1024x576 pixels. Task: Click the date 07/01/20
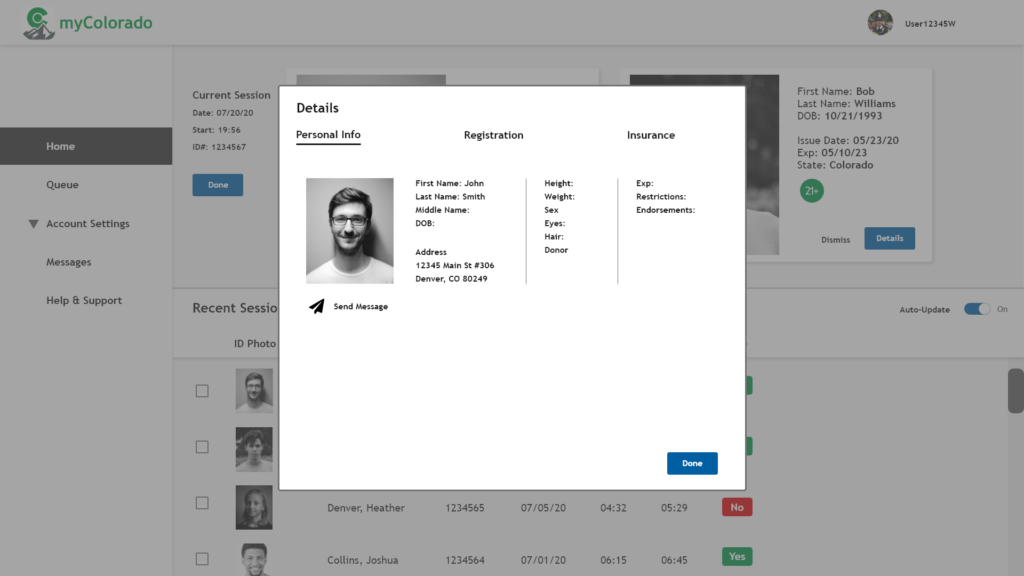click(x=543, y=560)
